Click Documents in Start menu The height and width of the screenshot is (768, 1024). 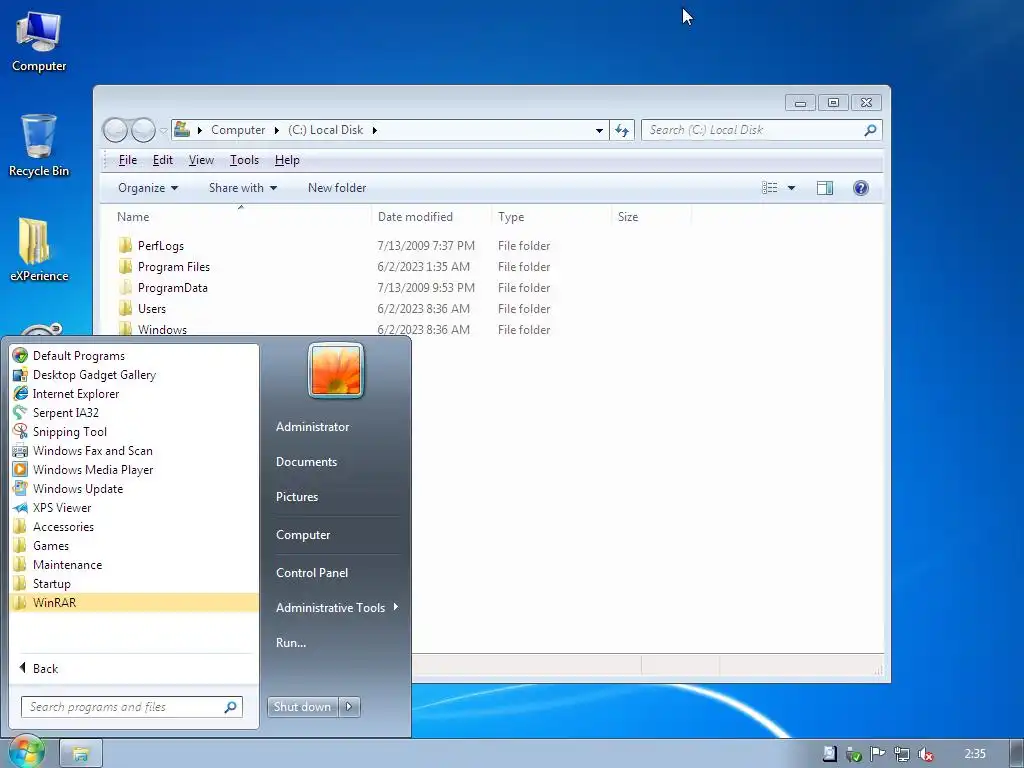tap(306, 462)
